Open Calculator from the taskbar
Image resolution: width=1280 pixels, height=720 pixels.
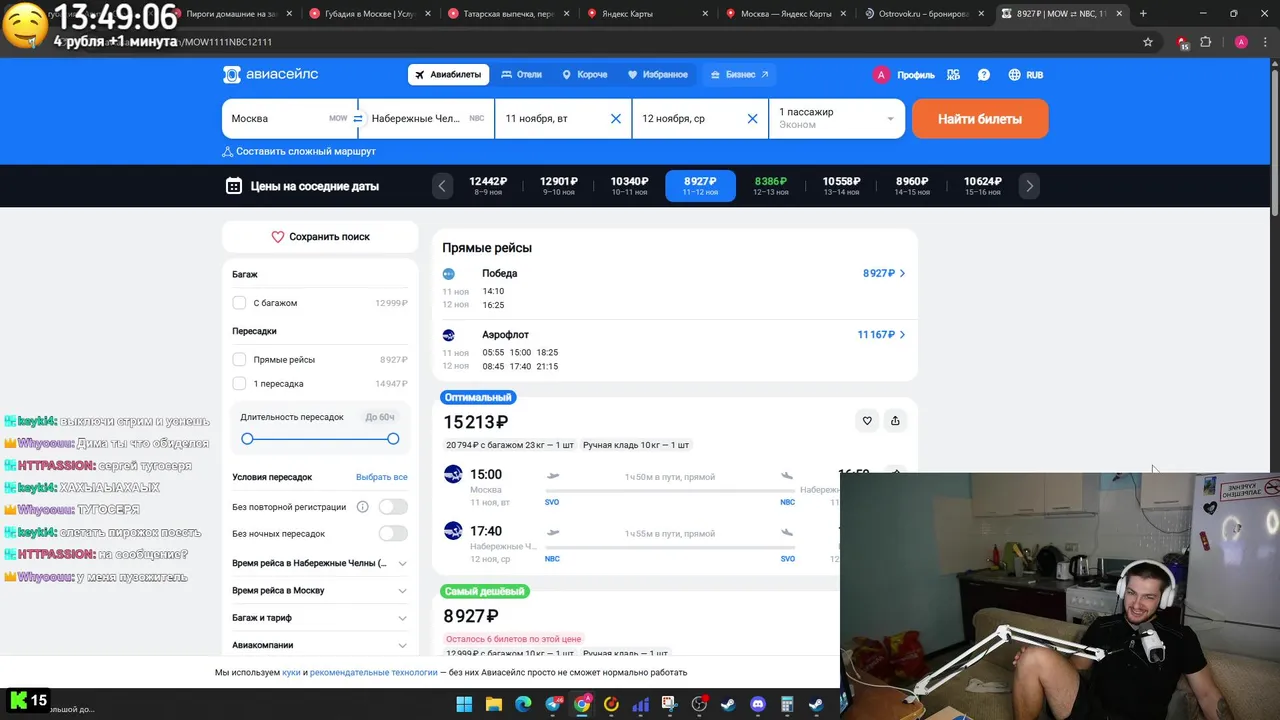[x=787, y=704]
